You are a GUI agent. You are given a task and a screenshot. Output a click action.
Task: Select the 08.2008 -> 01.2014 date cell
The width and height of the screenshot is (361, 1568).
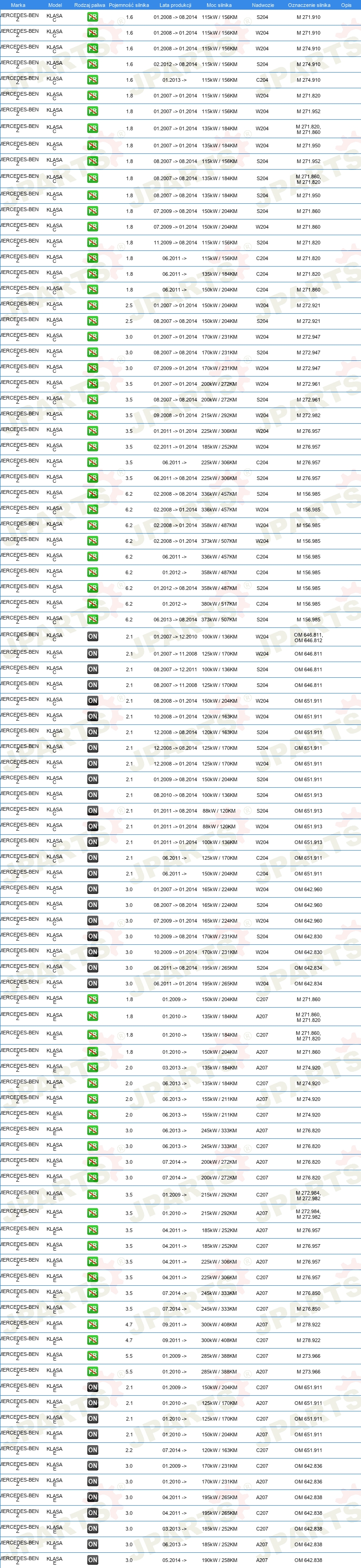pos(175,701)
